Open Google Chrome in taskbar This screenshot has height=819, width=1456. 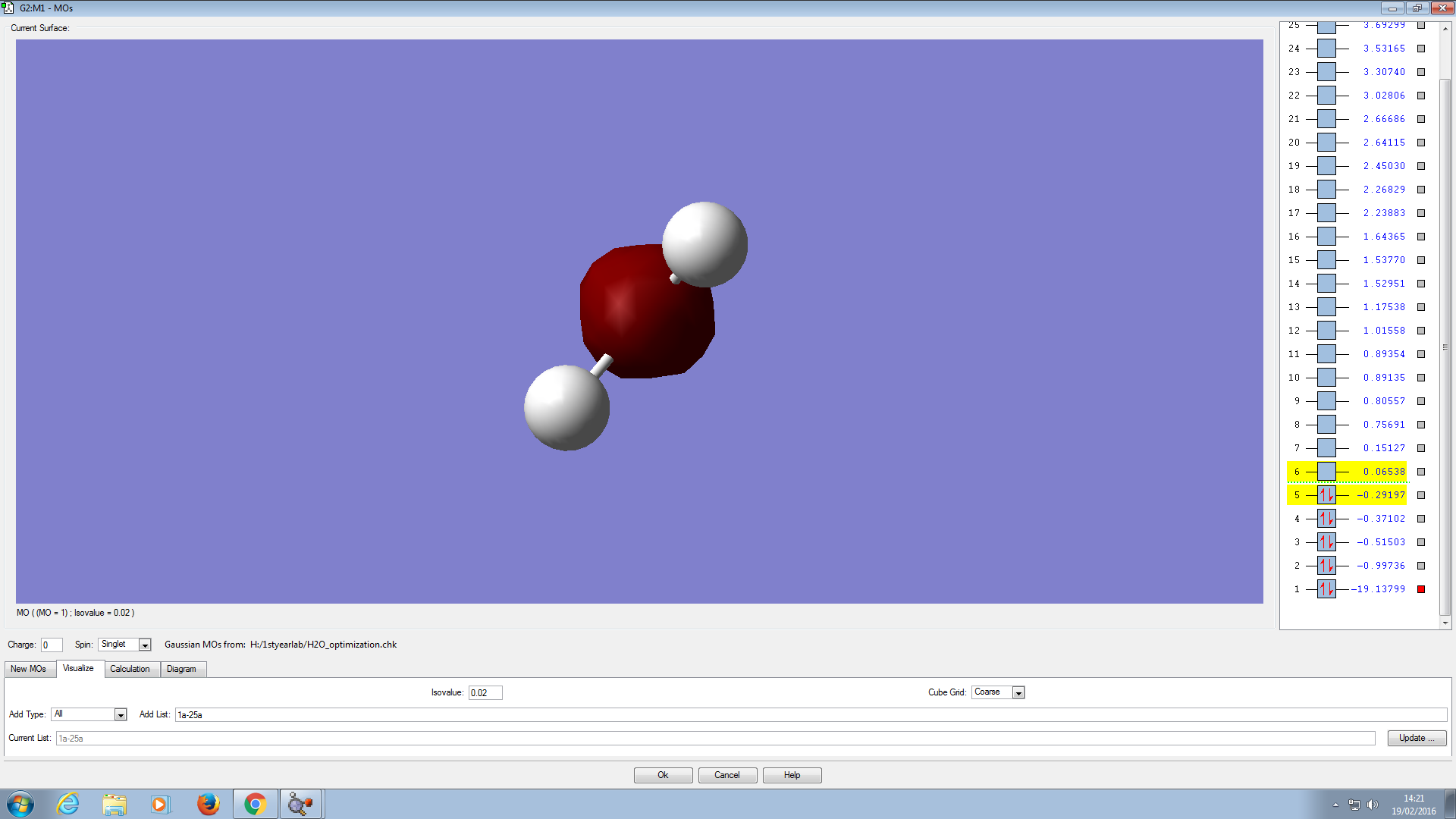(255, 804)
